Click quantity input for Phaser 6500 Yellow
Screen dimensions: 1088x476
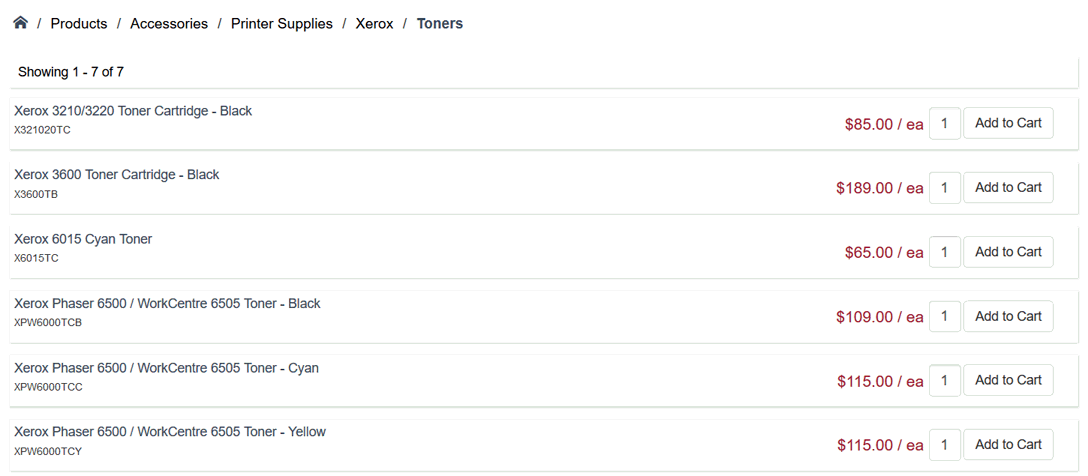point(945,445)
